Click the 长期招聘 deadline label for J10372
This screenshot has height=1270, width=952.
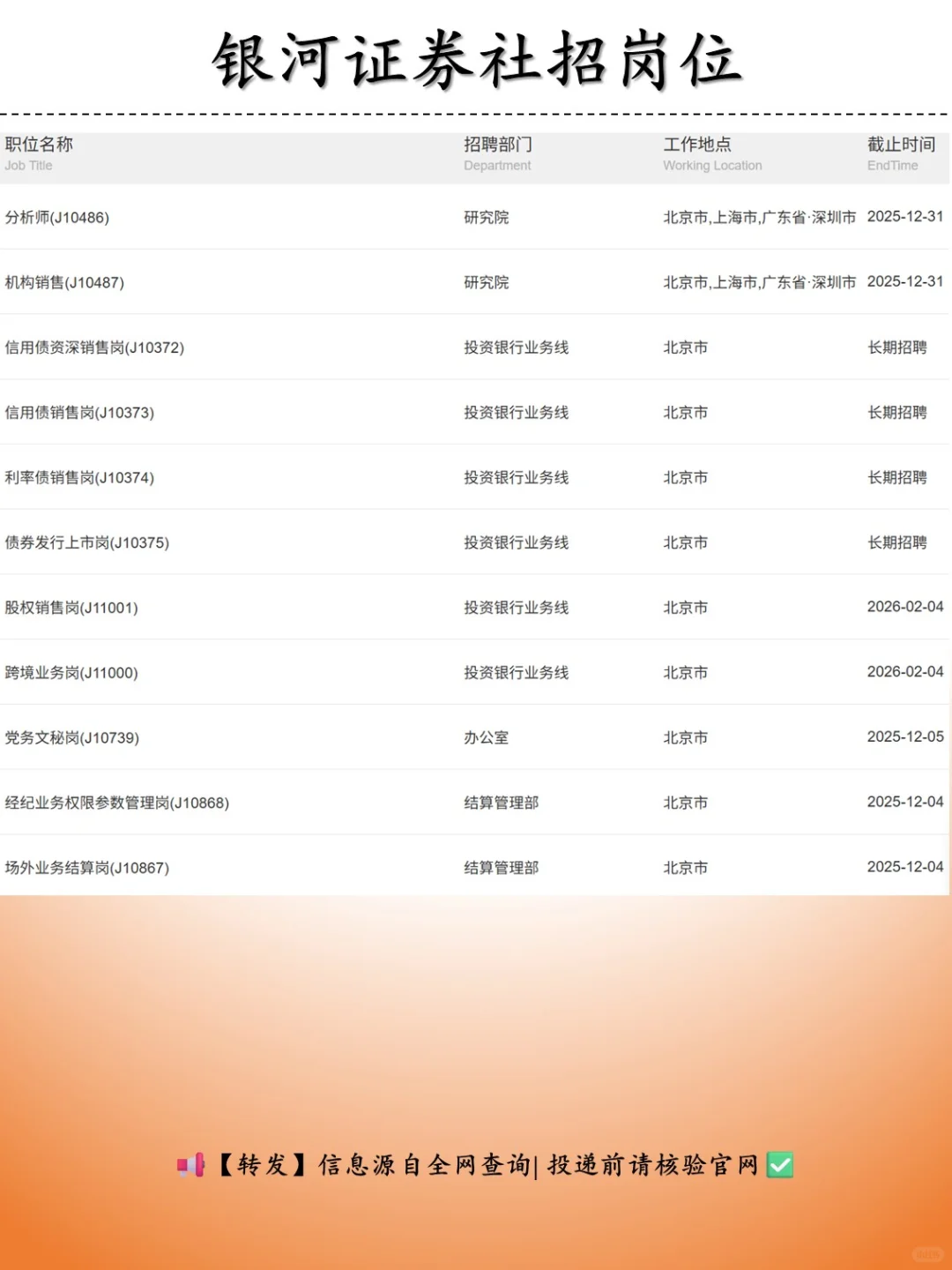(897, 347)
